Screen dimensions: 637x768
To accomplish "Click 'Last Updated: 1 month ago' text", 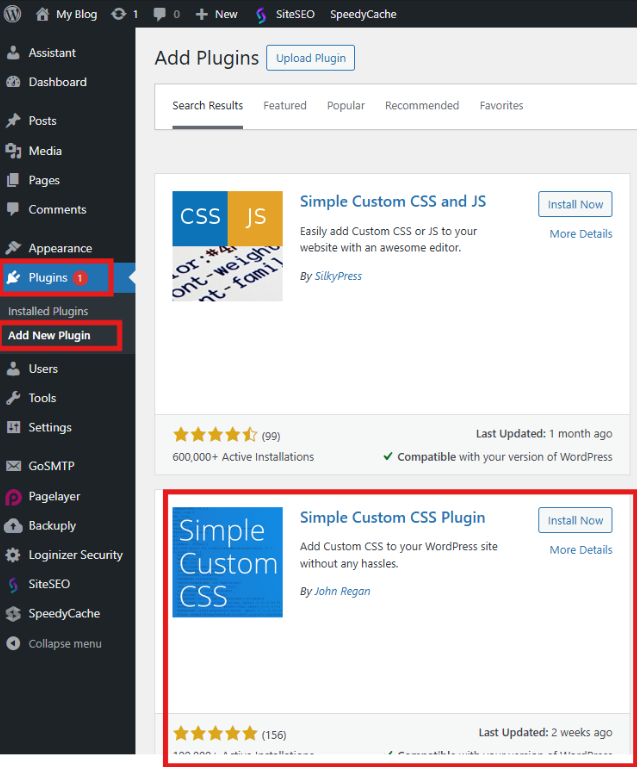I will [x=544, y=433].
